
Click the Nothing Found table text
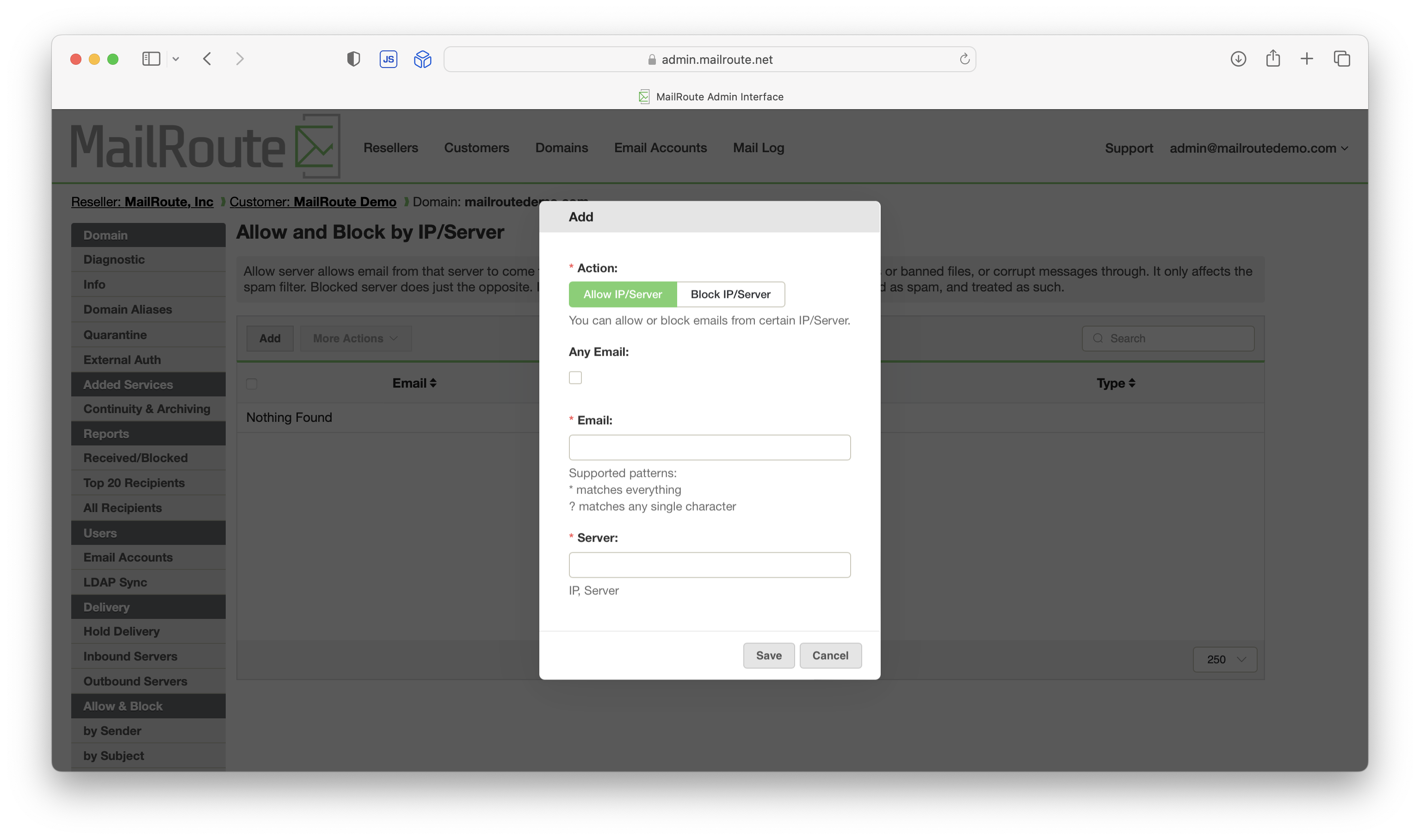click(x=289, y=418)
